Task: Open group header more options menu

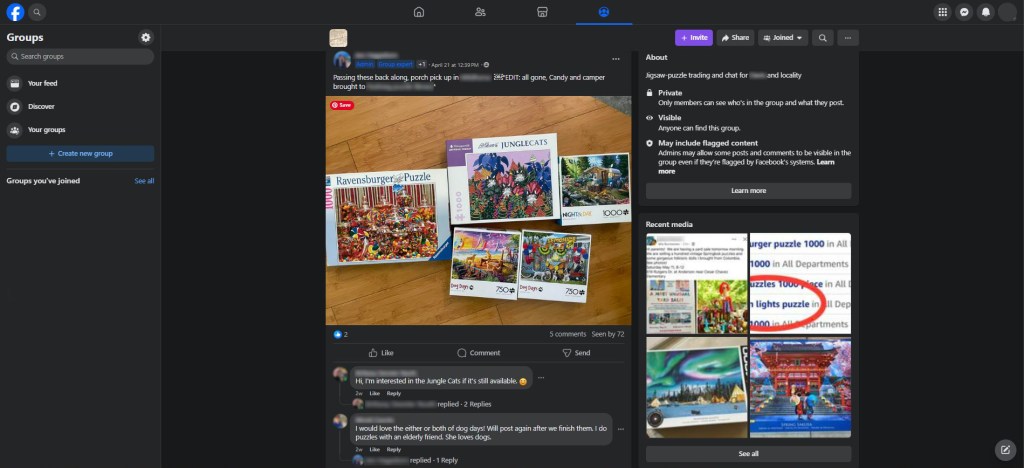Action: [x=848, y=38]
